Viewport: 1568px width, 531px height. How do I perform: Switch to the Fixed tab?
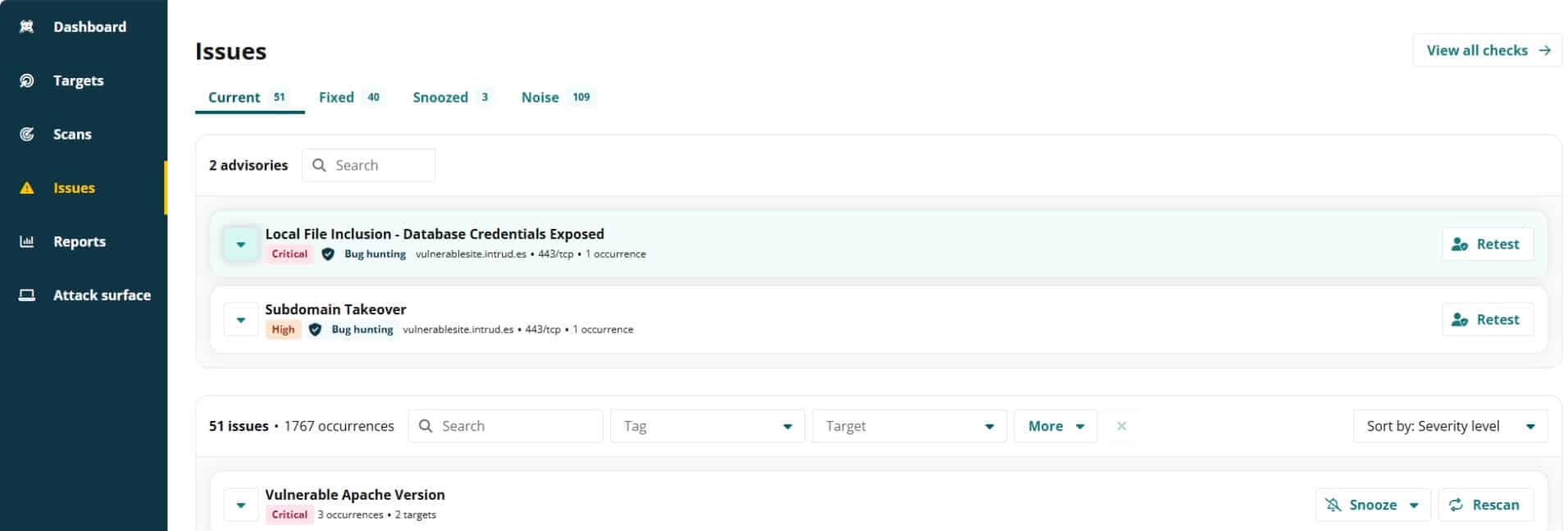349,97
